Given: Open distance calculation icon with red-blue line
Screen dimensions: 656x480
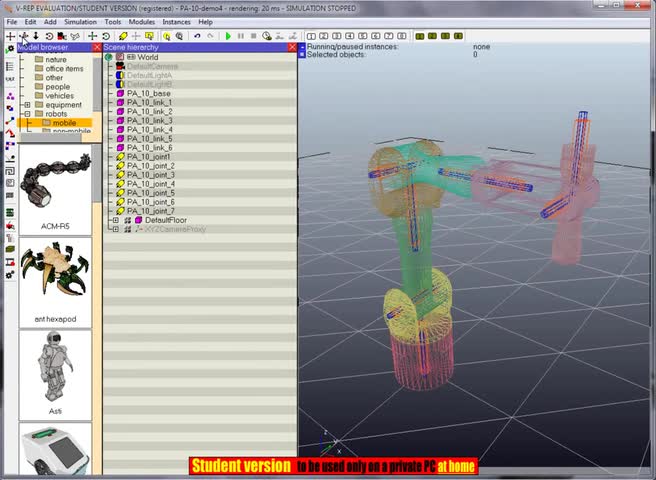Looking at the screenshot, I should point(10,121).
